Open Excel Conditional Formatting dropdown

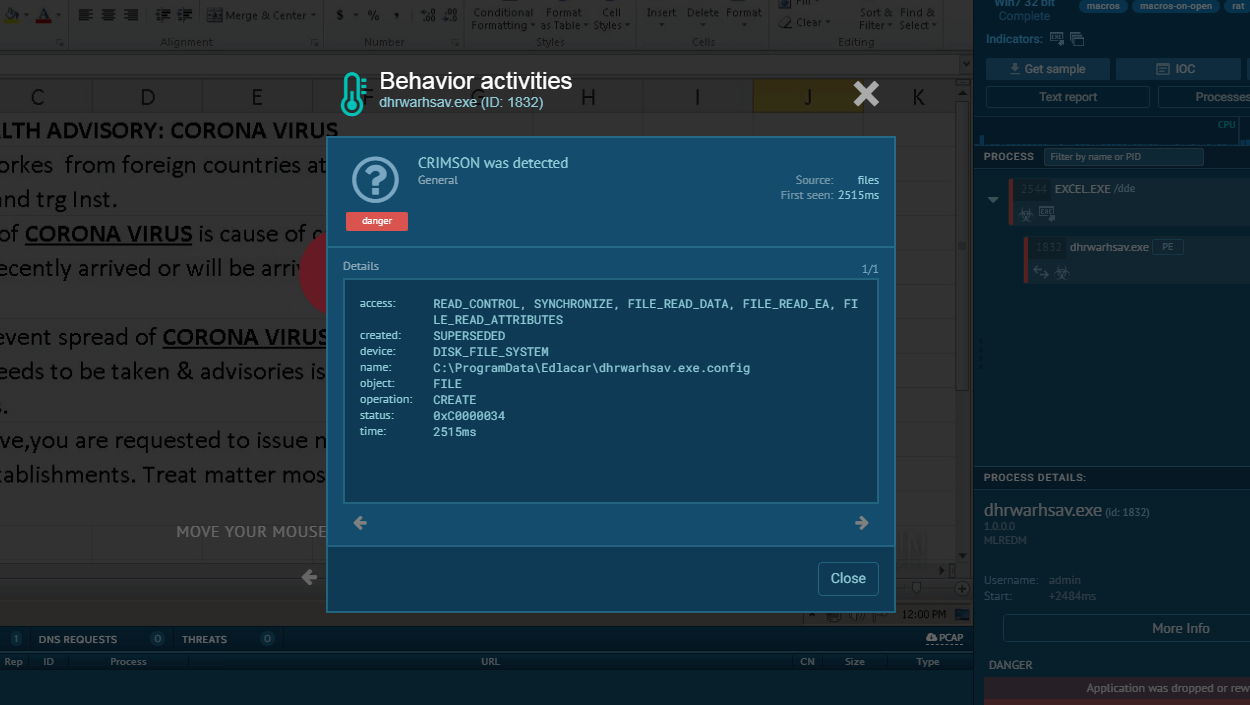click(x=503, y=18)
